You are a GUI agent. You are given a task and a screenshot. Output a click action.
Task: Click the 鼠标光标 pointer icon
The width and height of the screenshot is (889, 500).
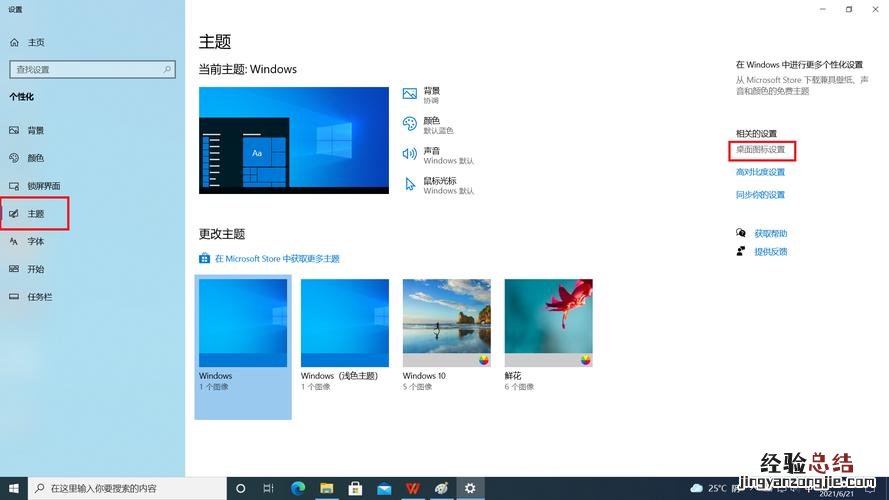410,184
